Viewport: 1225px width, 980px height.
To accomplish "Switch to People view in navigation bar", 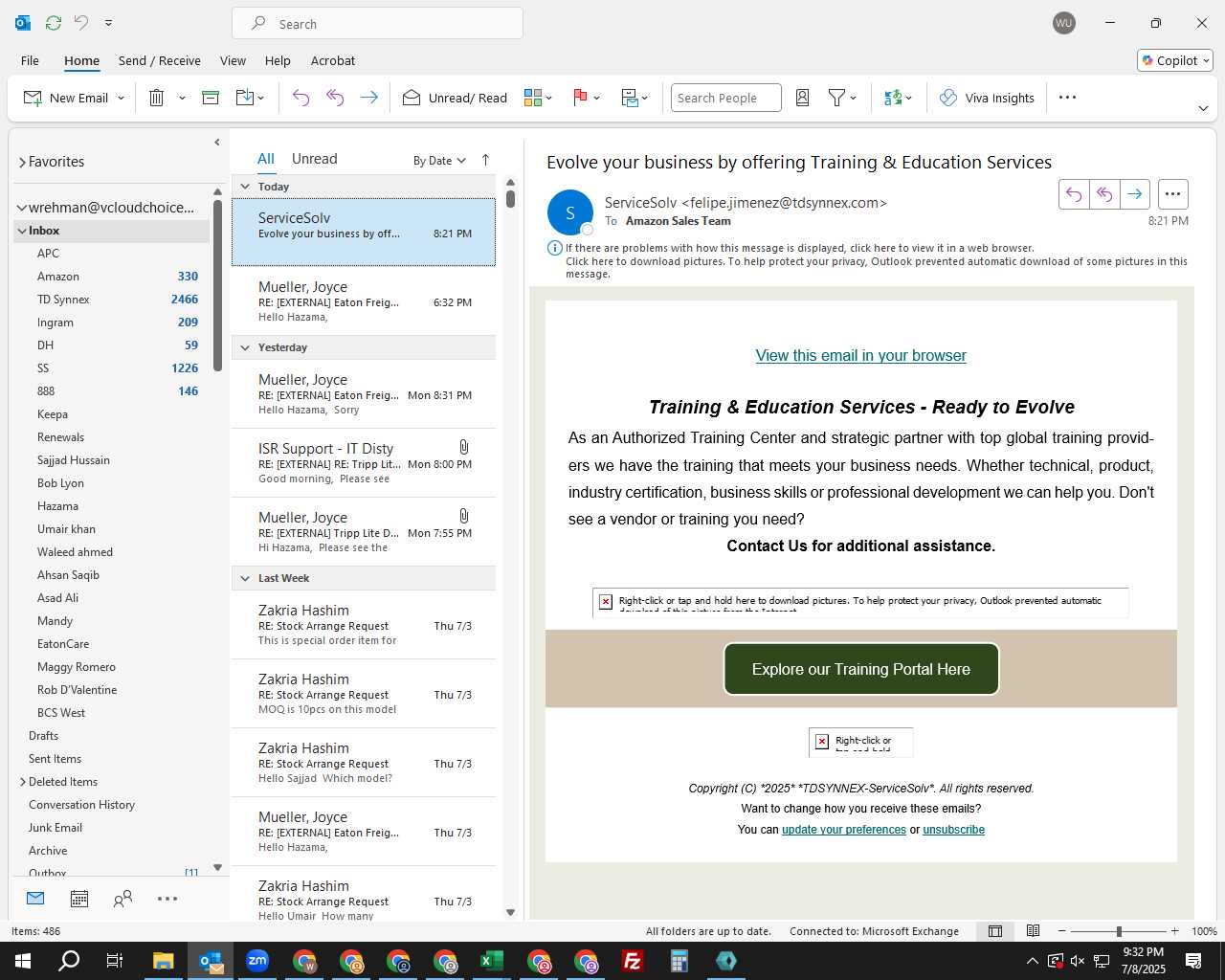I will click(x=122, y=899).
